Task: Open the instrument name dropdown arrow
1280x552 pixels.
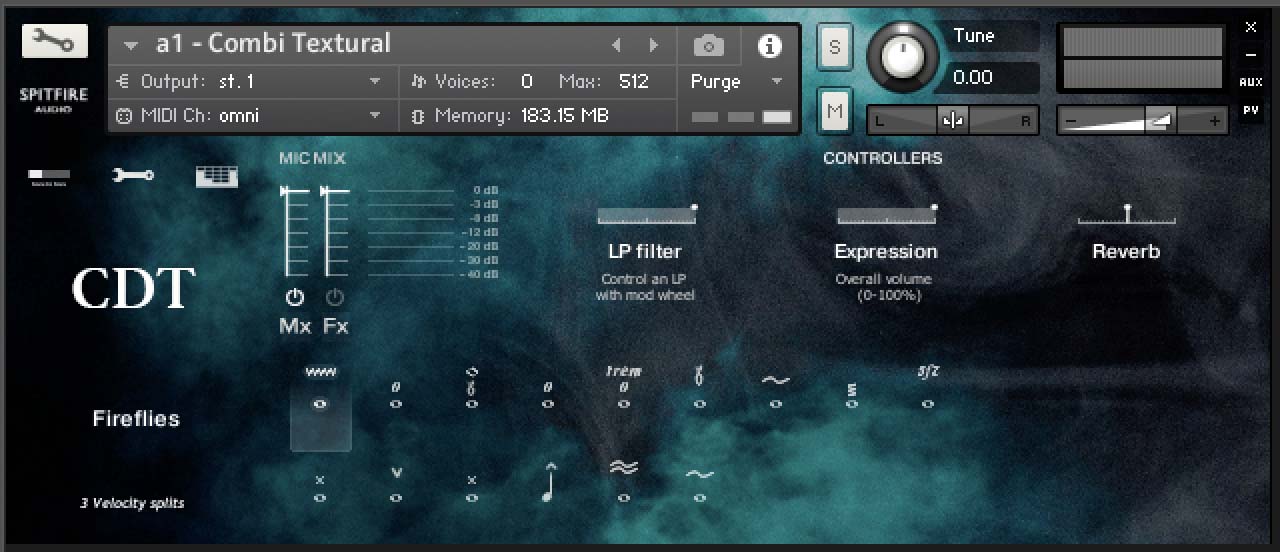Action: tap(131, 45)
